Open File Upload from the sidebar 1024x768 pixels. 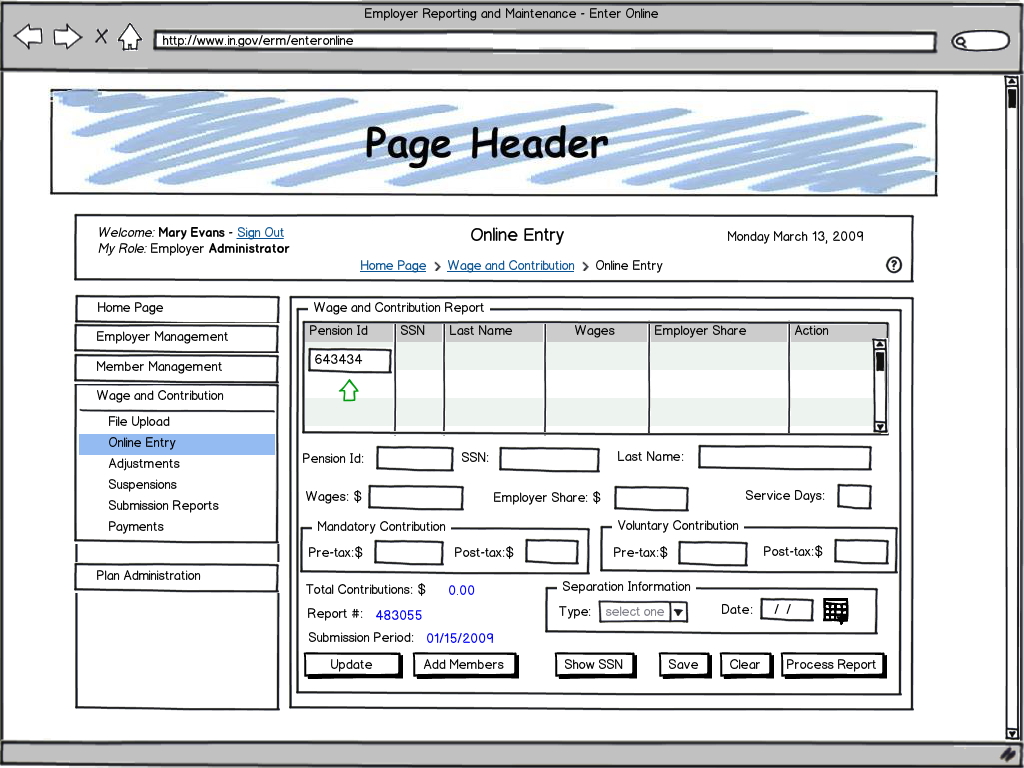click(x=139, y=422)
